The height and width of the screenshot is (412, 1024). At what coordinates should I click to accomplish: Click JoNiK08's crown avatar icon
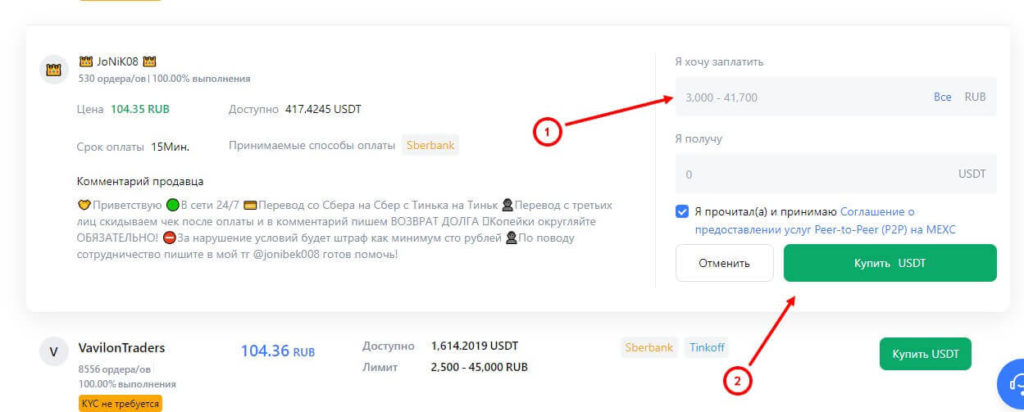tap(52, 70)
